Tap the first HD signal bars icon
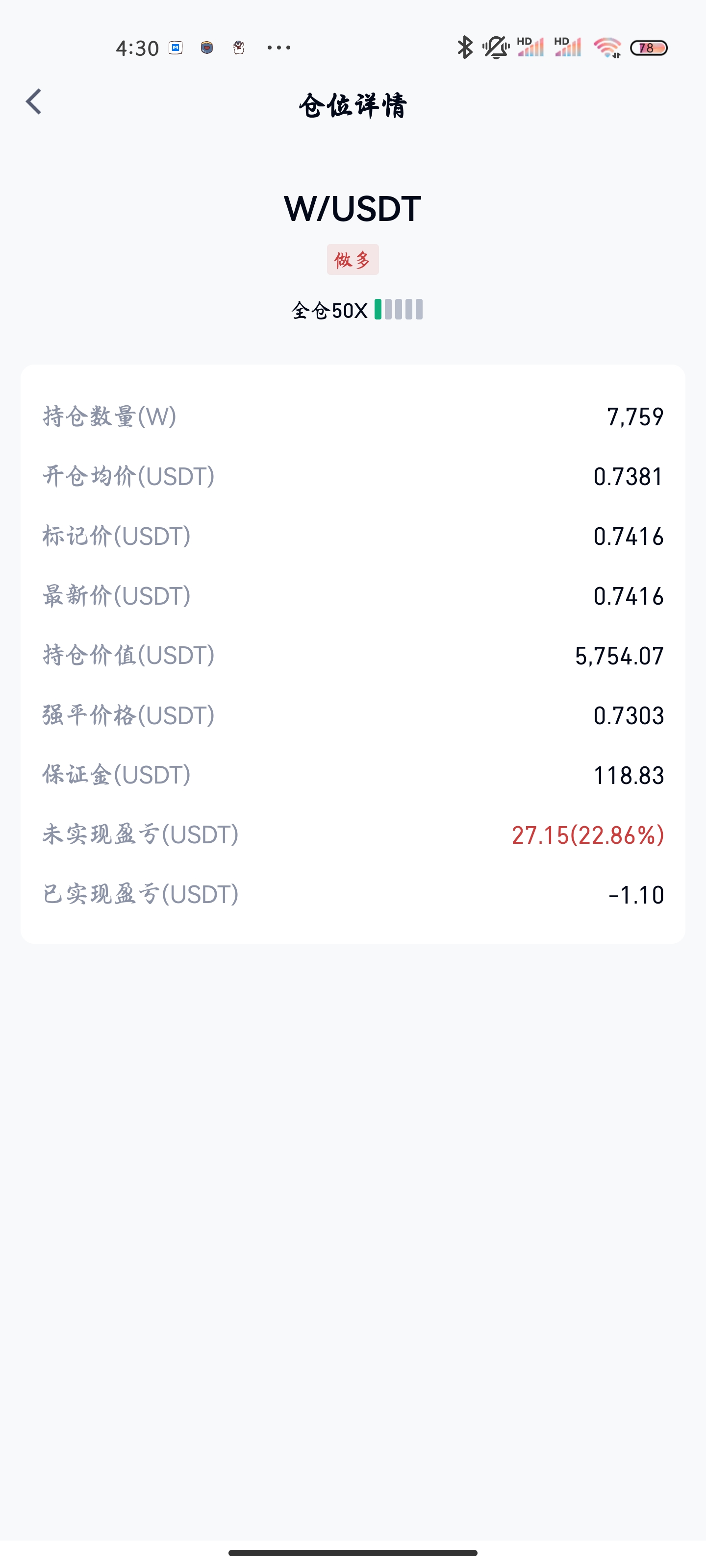Viewport: 706px width, 1568px height. [x=530, y=47]
